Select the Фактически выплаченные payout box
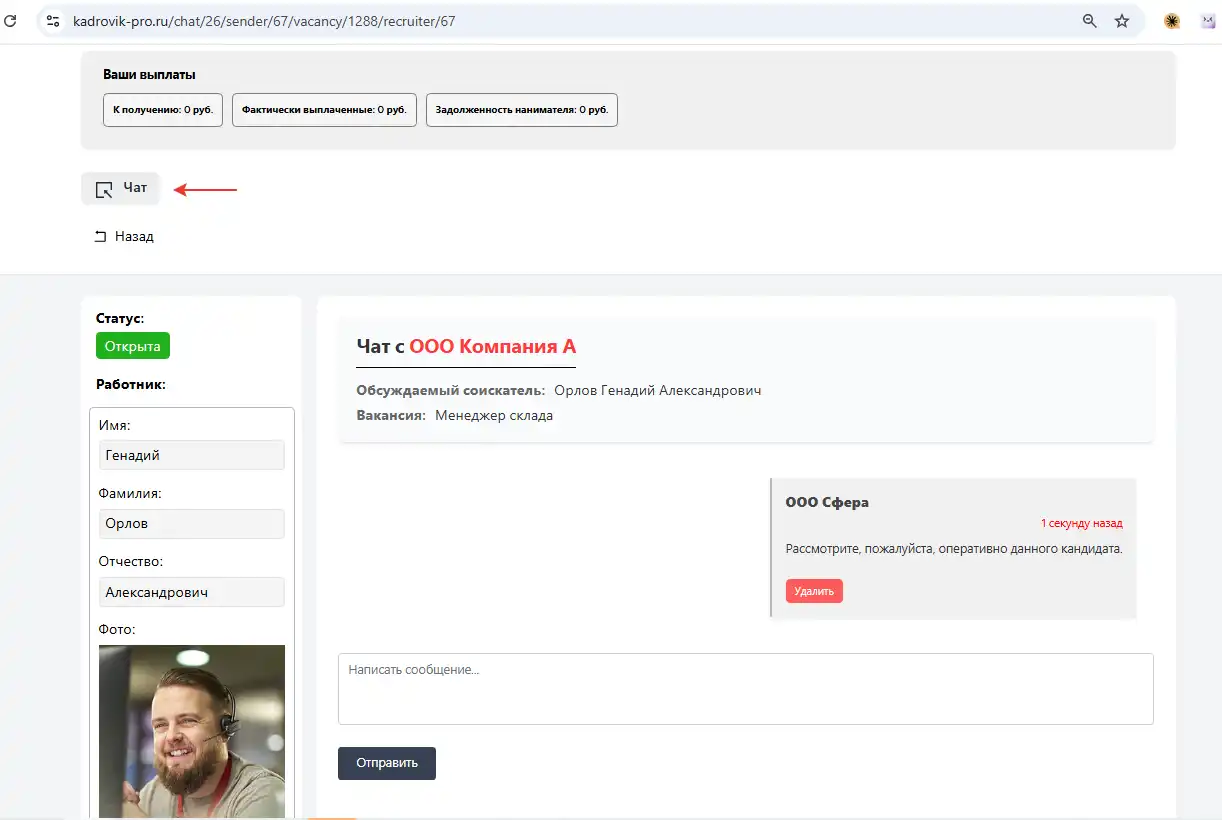1222x820 pixels. click(x=324, y=110)
